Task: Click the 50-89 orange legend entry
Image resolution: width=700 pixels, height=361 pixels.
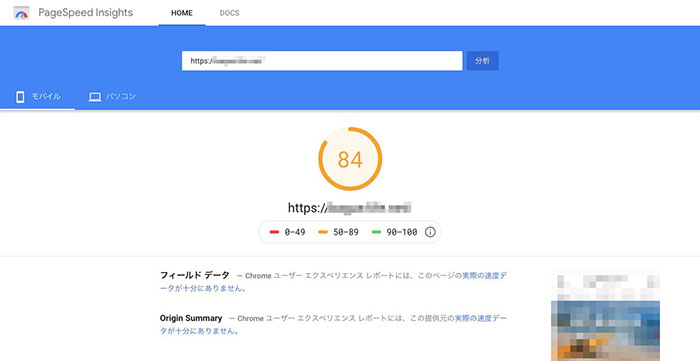Action: tap(338, 232)
